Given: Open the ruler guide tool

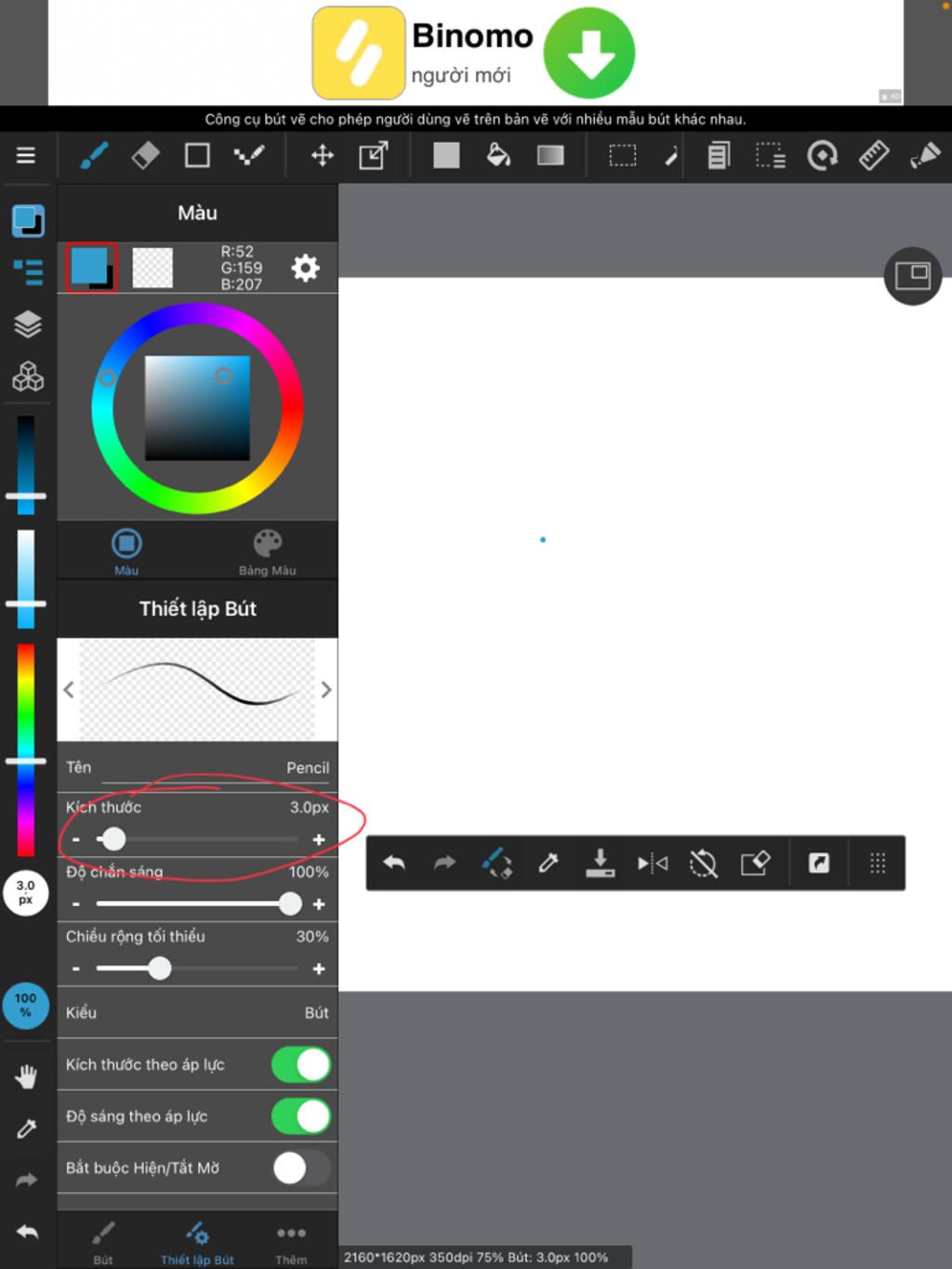Looking at the screenshot, I should click(x=874, y=155).
